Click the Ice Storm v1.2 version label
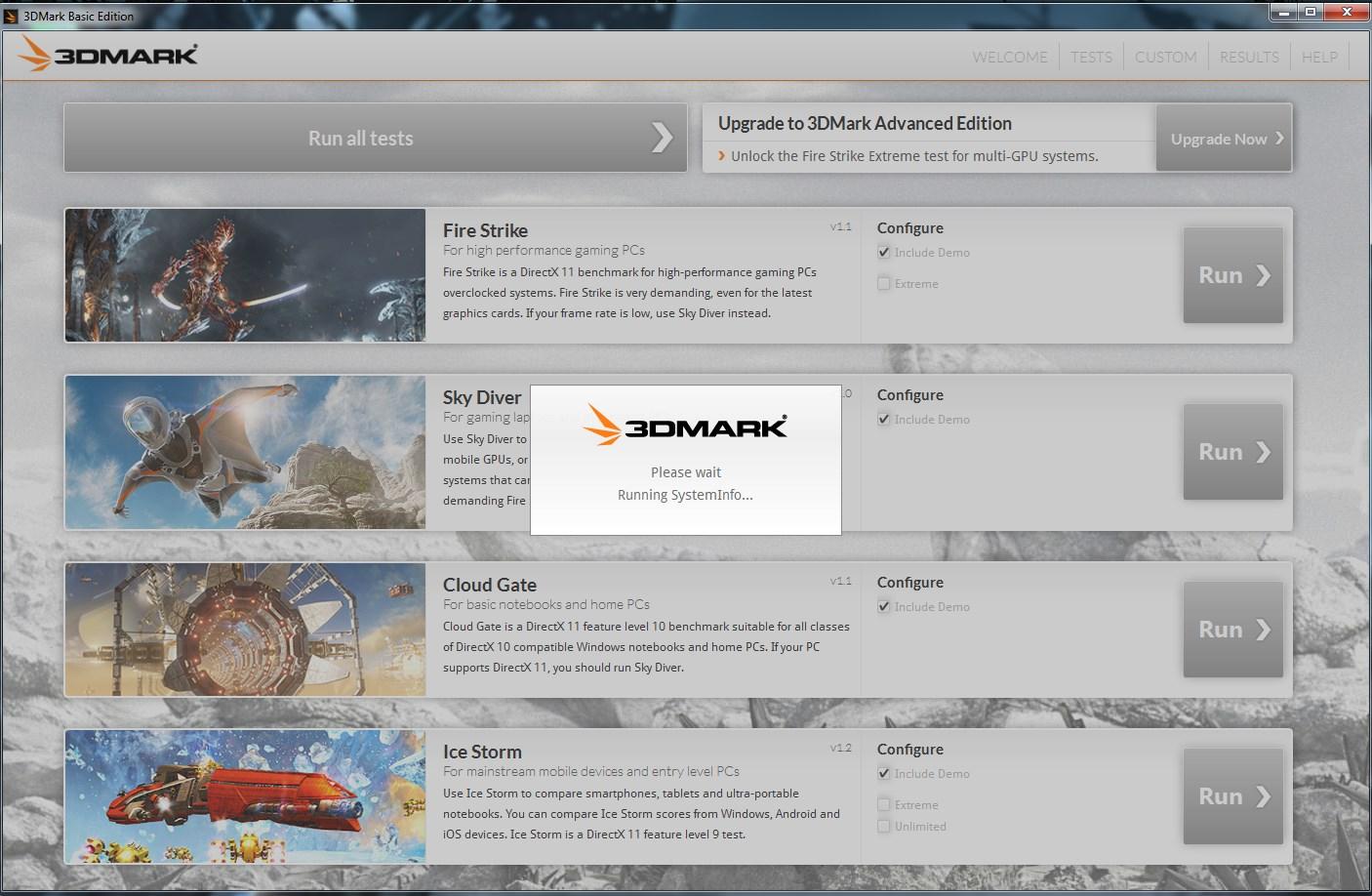Viewport: 1372px width, 896px height. click(x=841, y=748)
